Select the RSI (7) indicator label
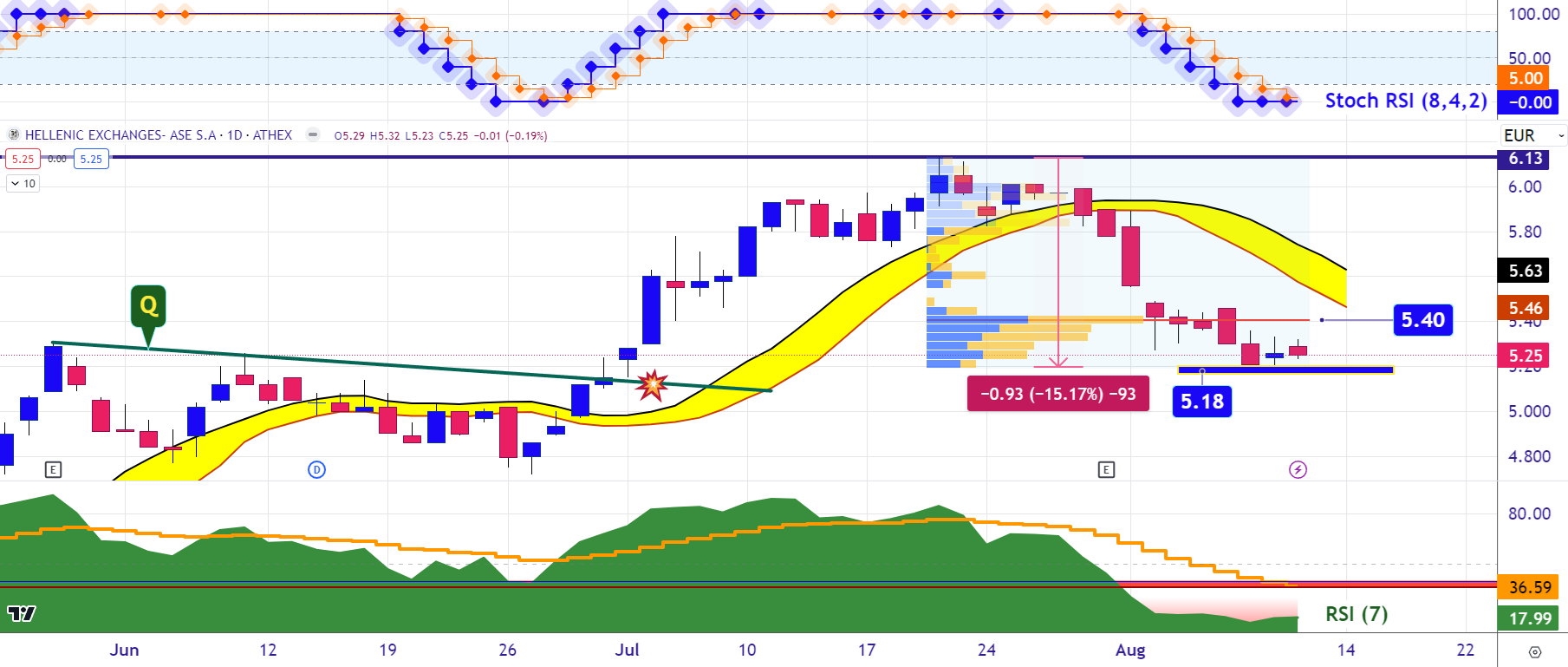 pos(1357,614)
